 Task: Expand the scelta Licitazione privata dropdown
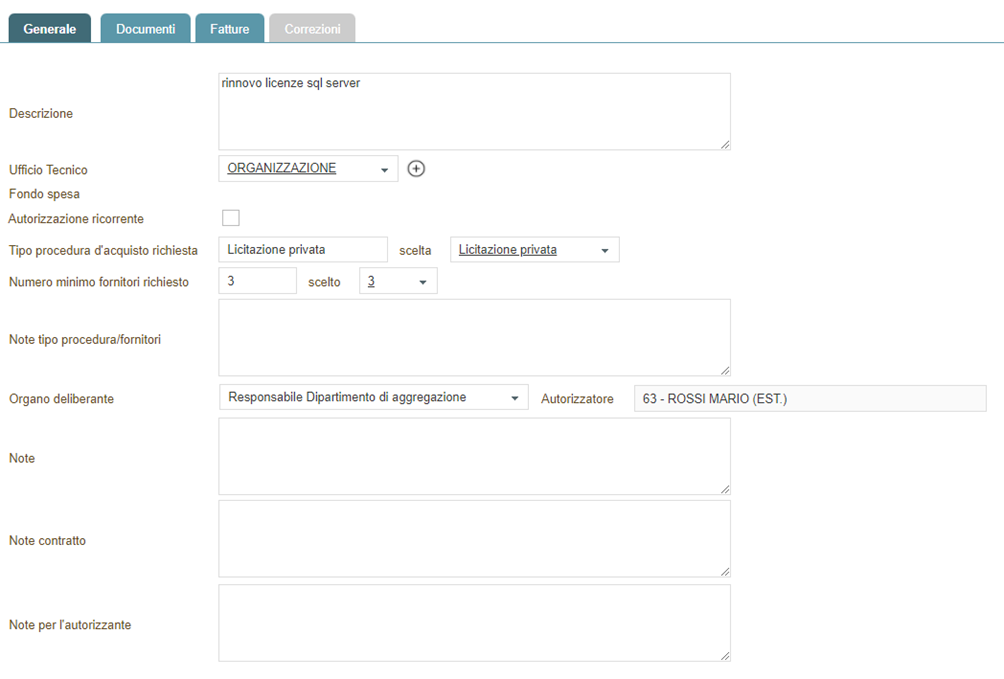pyautogui.click(x=534, y=250)
